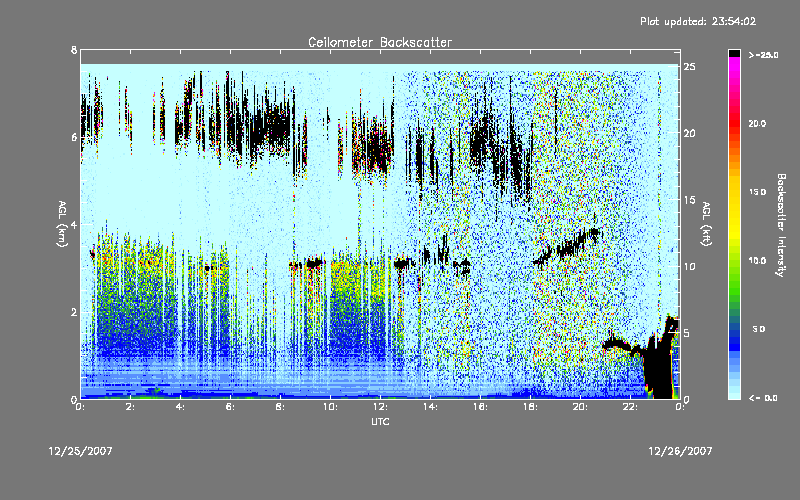Screen dimensions: 800x500
Task: Click the '10:' hour tick on UTC axis
Action: pos(331,407)
